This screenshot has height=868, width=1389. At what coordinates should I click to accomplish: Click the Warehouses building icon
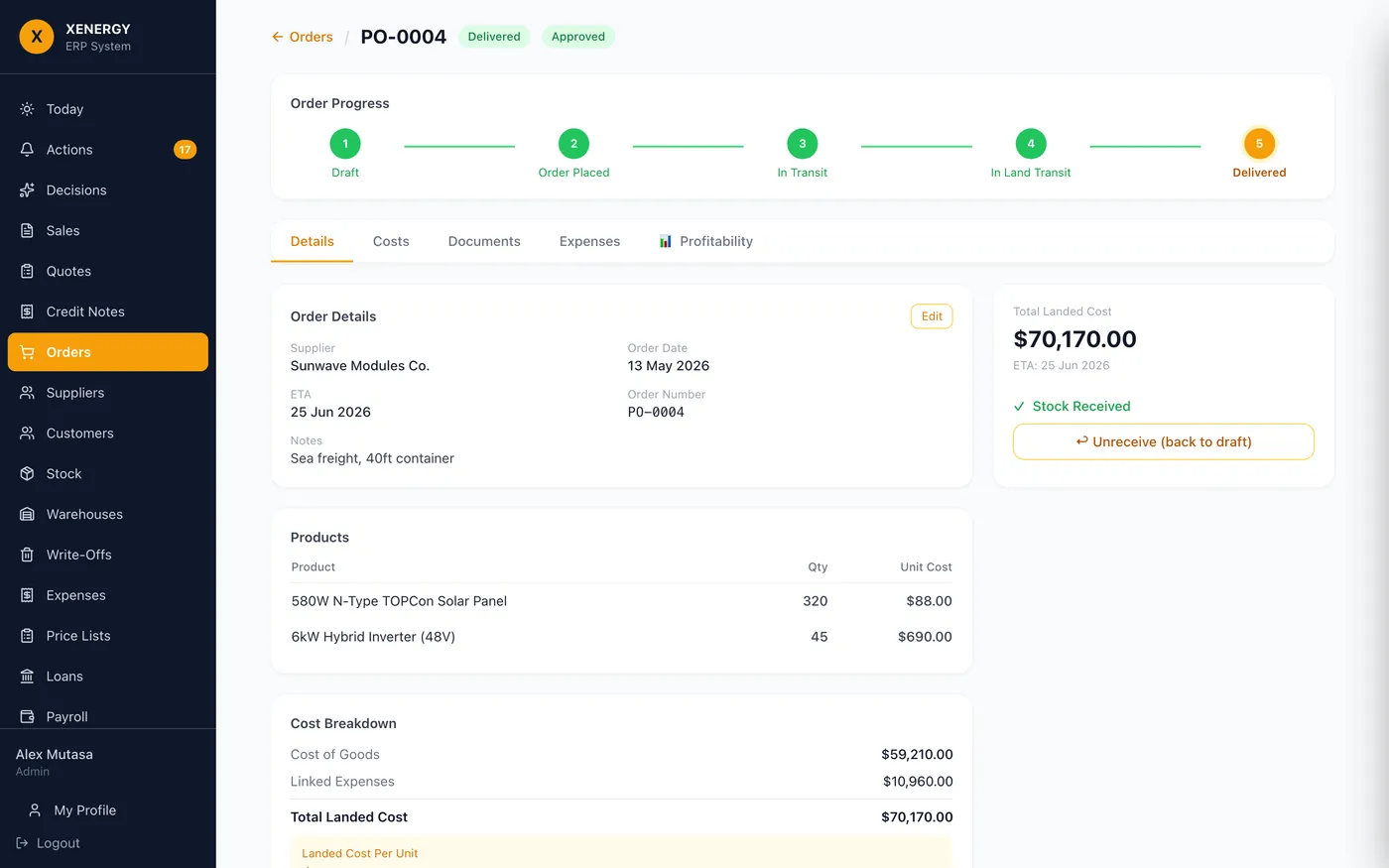[27, 515]
